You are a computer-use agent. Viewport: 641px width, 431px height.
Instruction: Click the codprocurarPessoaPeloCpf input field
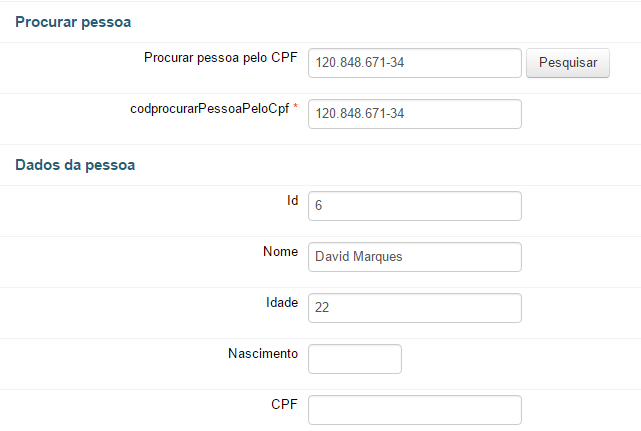(415, 114)
